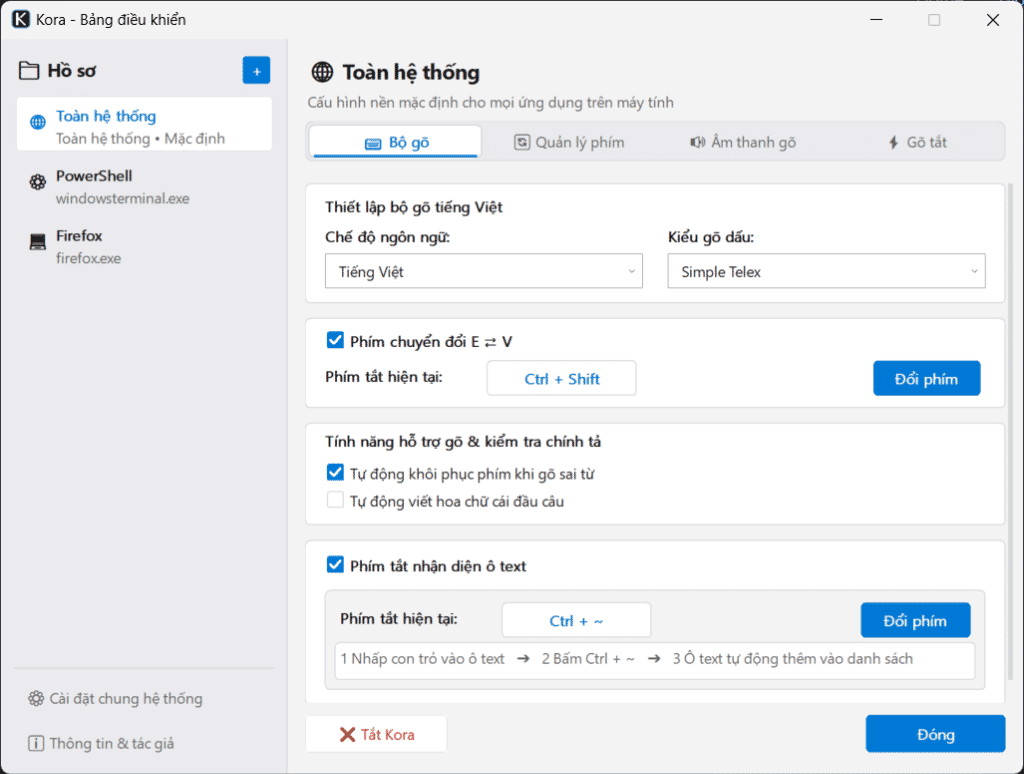Click Đổi phím for the Ctrl + ~ shortcut
Viewport: 1024px width, 774px height.
[916, 620]
